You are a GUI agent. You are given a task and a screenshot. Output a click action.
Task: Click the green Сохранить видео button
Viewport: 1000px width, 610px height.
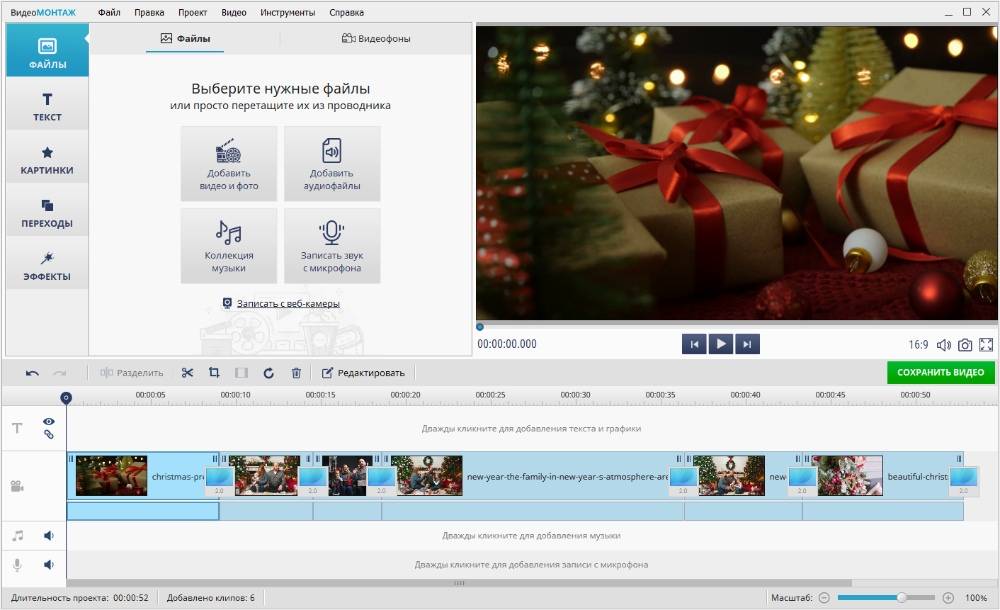click(941, 372)
